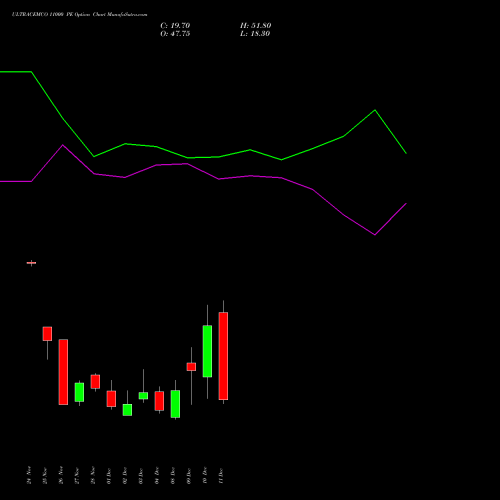This screenshot has width=500, height=500.
Task: Select the '04 Dec' date label
Action: 157,476
